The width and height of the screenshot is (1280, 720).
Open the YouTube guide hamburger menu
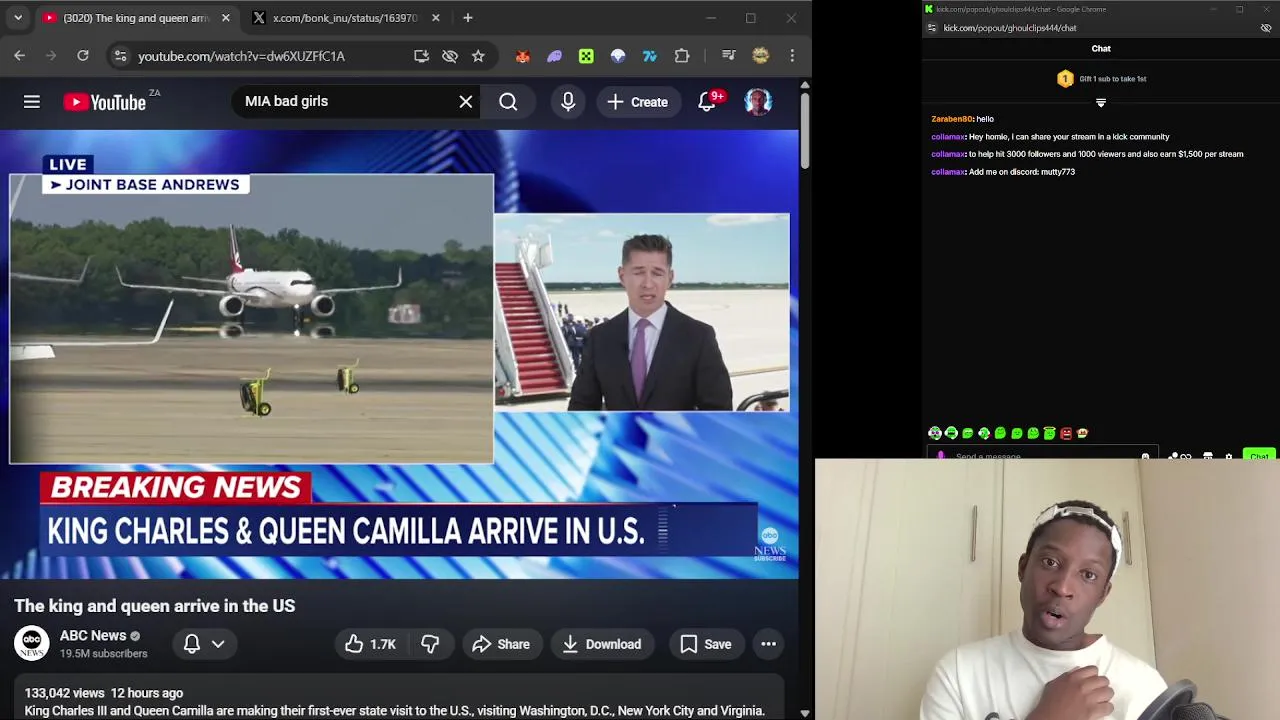coord(32,101)
